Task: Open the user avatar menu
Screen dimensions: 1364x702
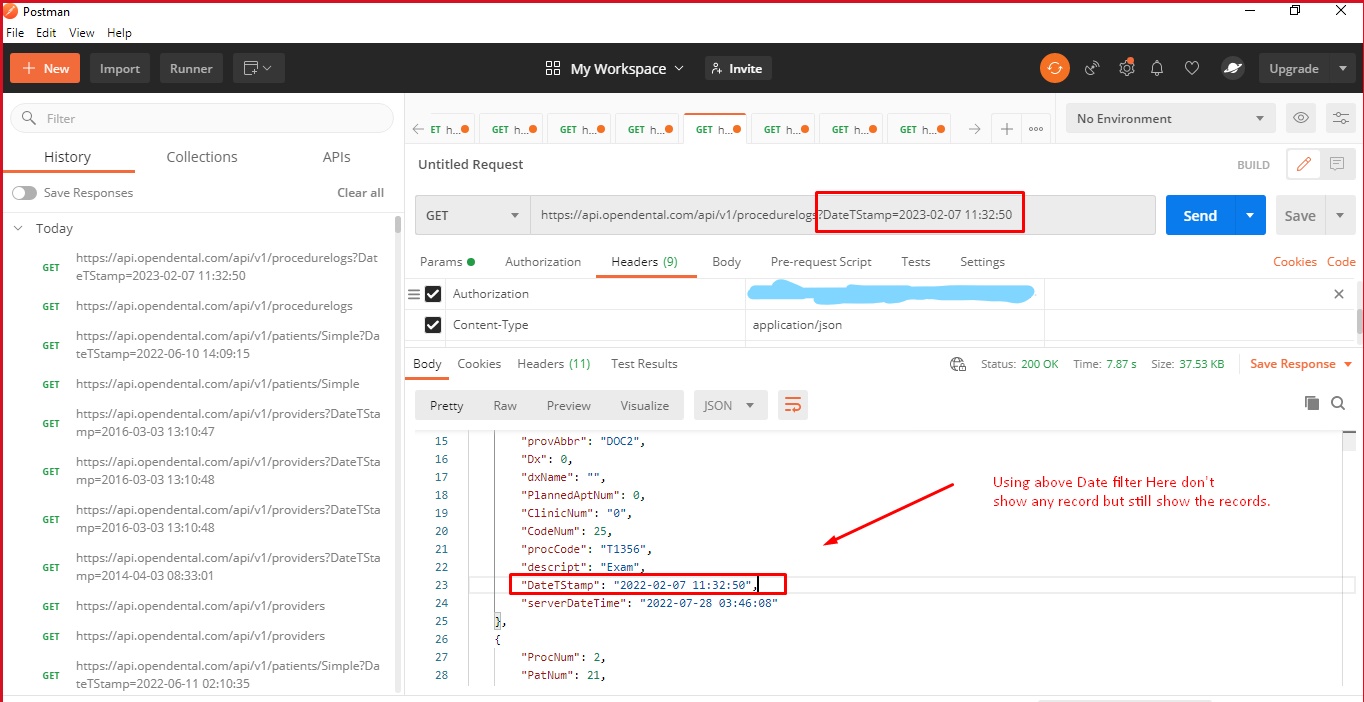Action: pos(1232,68)
